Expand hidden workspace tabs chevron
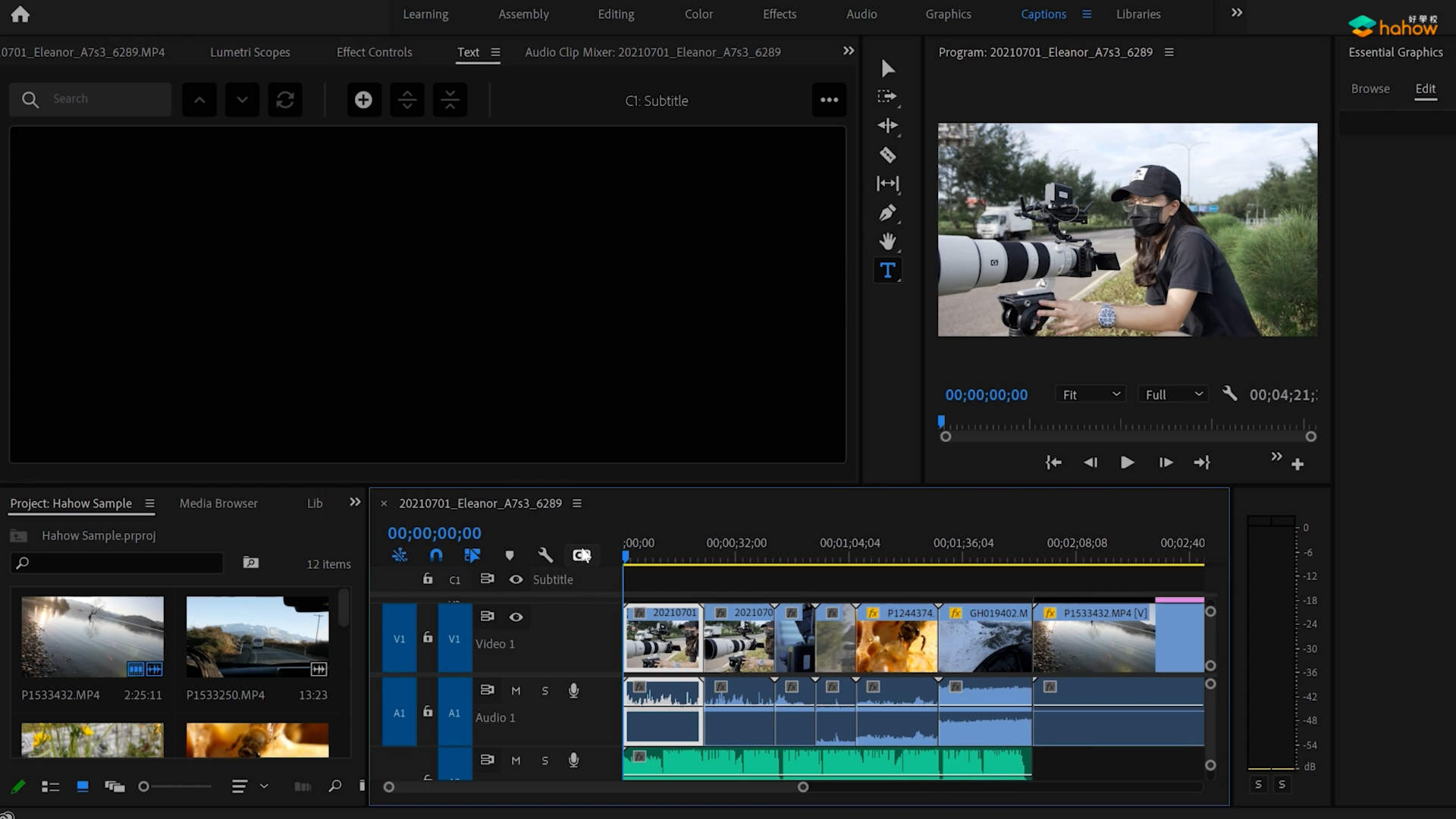Viewport: 1456px width, 819px height. click(x=1237, y=13)
